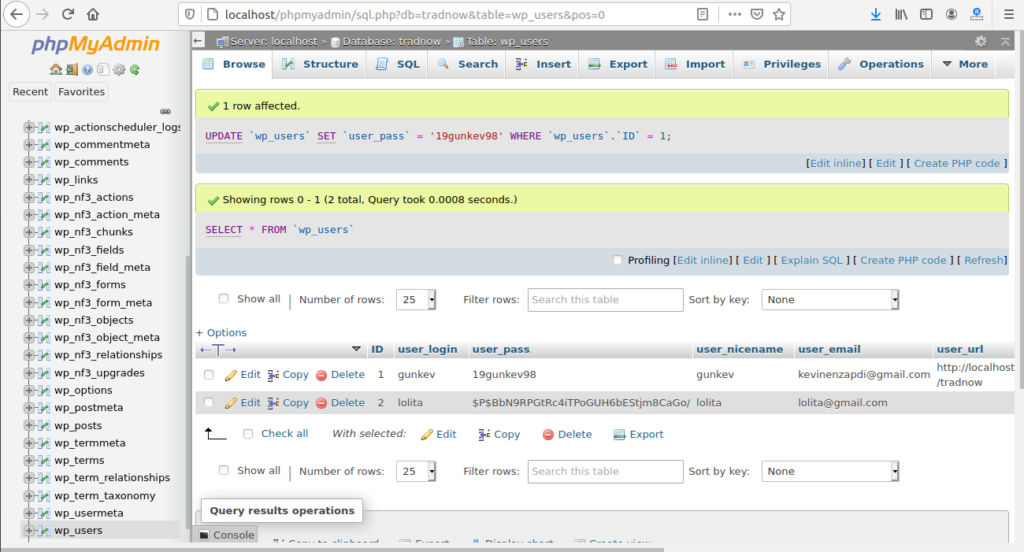This screenshot has height=552, width=1024.
Task: Switch to the SQL tab
Action: click(x=398, y=64)
